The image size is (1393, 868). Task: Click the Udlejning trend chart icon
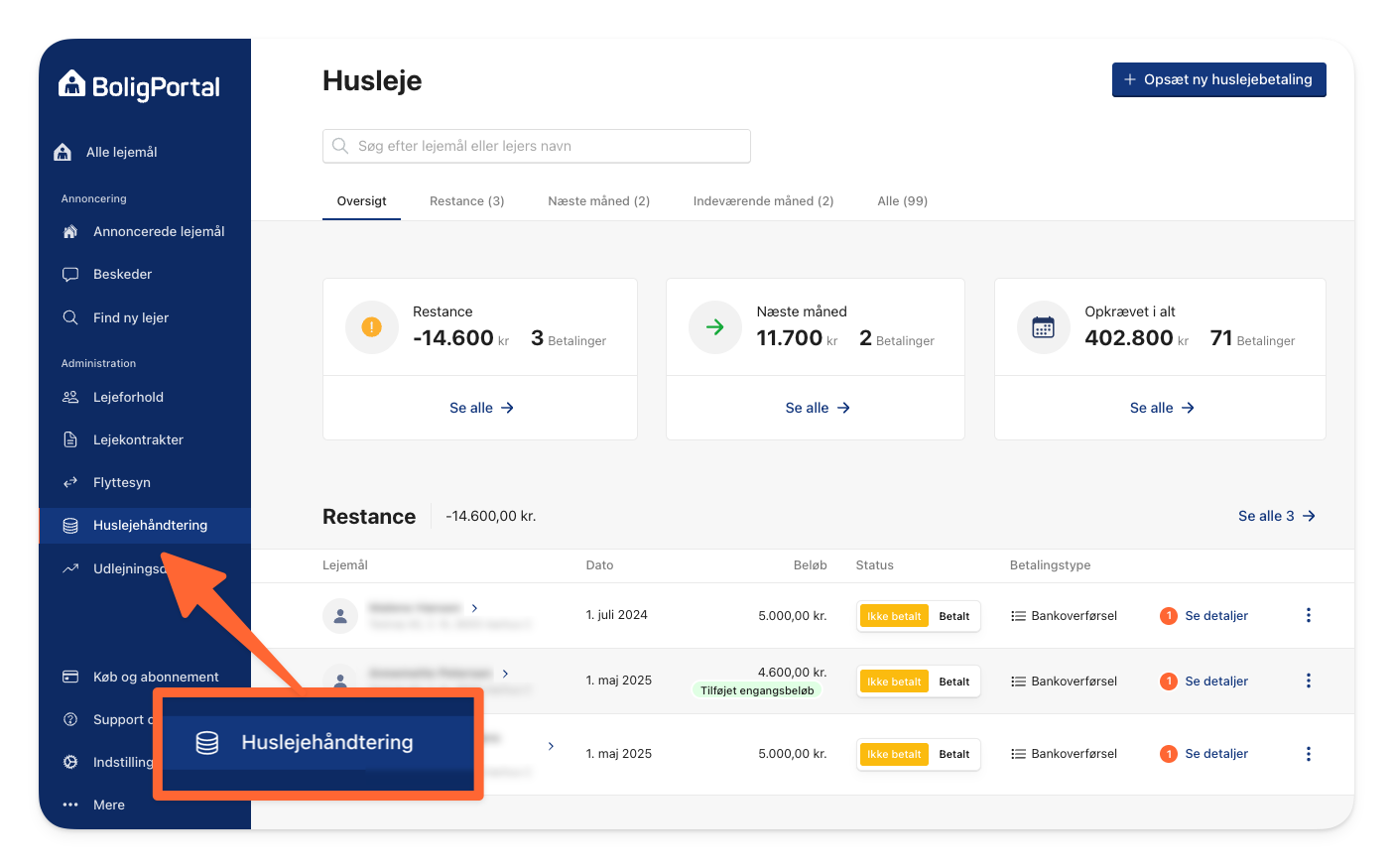click(70, 568)
